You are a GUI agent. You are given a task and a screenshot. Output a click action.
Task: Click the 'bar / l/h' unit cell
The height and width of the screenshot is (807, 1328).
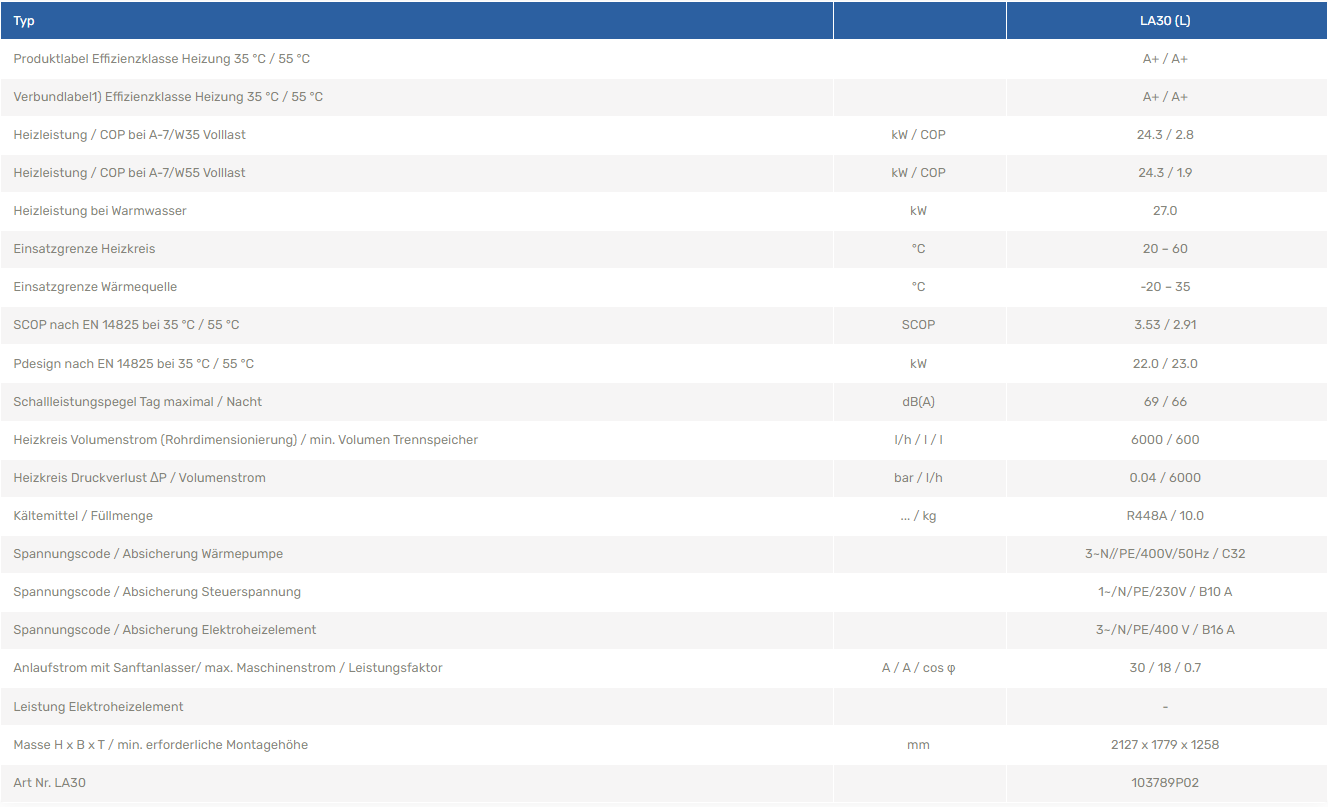point(918,478)
